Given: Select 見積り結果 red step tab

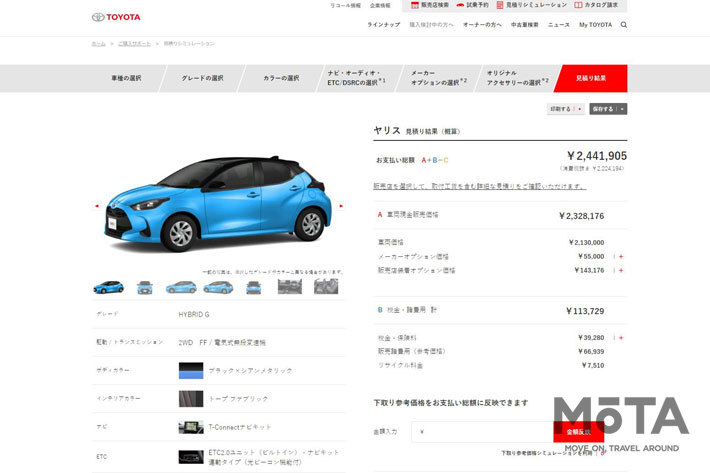Looking at the screenshot, I should tap(591, 78).
